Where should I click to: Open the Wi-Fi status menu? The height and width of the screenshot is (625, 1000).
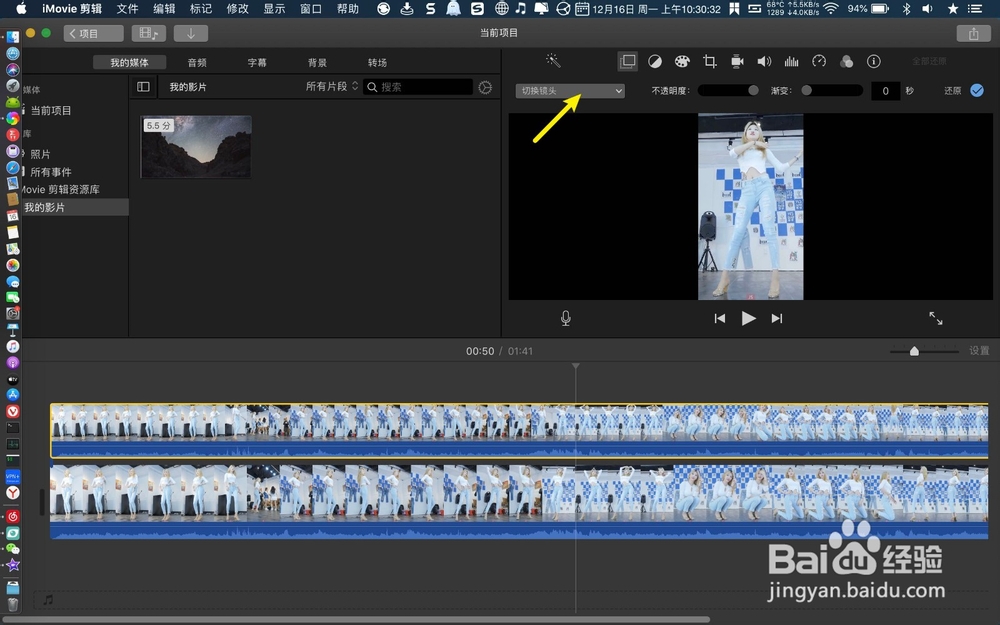tap(830, 9)
